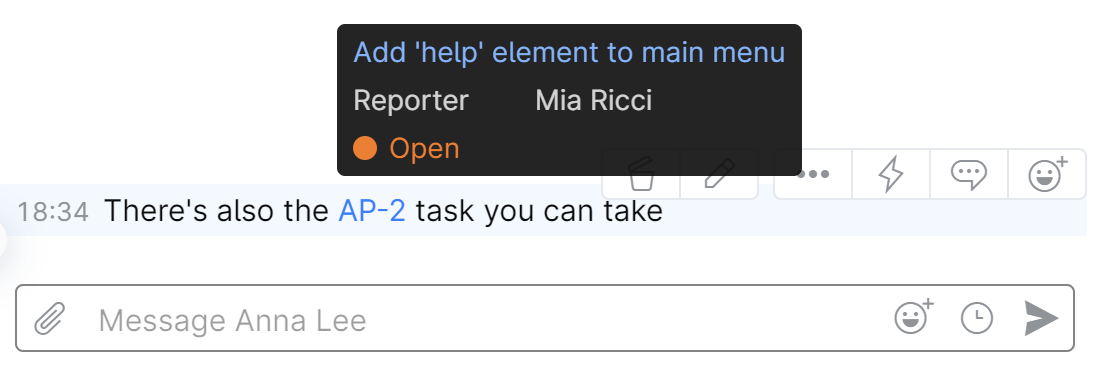The image size is (1097, 377).
Task: Delete the message with trash icon
Action: coord(641,174)
